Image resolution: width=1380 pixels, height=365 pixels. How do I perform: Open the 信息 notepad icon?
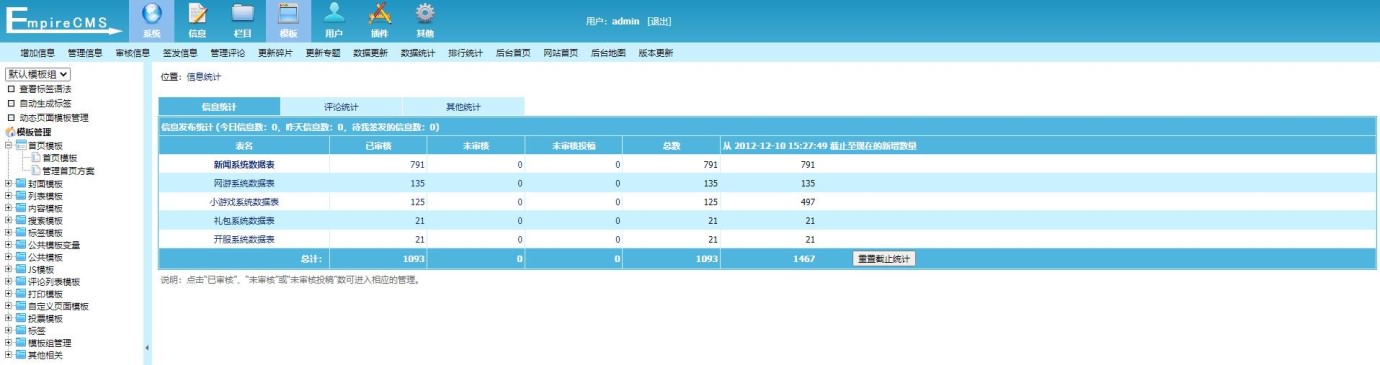[198, 14]
